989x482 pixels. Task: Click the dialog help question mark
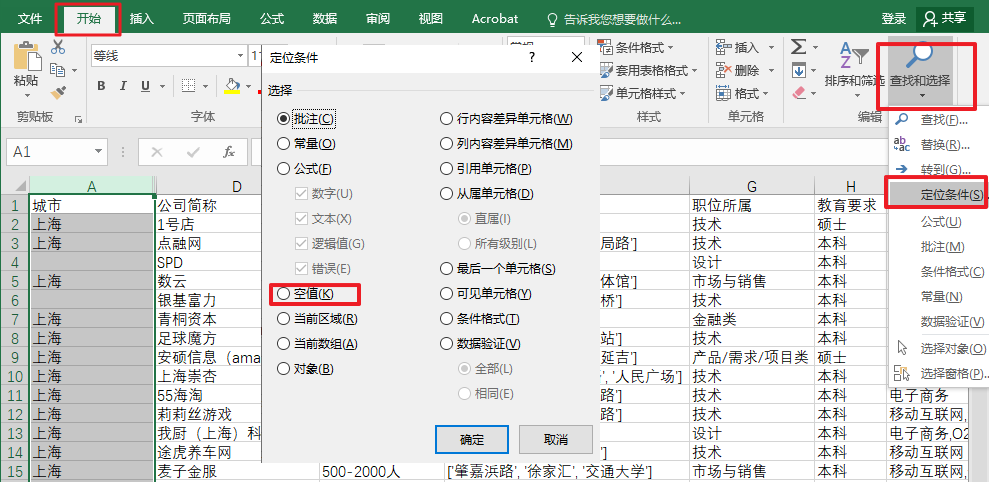pos(532,58)
